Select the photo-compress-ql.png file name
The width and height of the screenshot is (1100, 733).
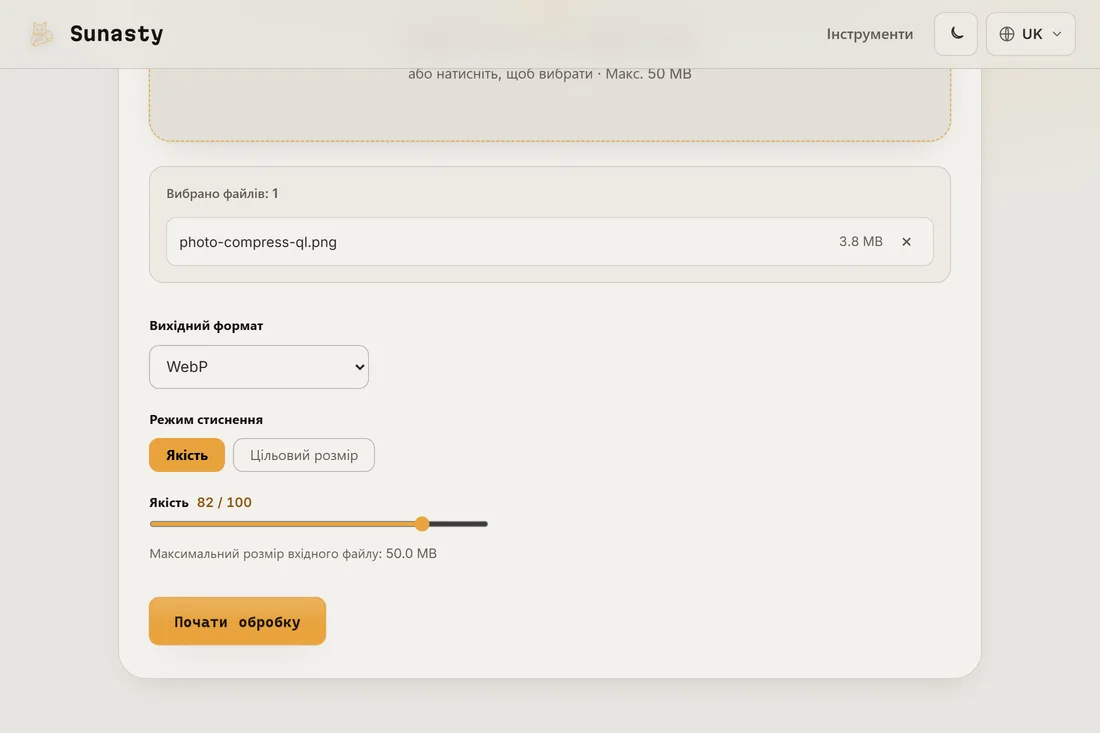pyautogui.click(x=258, y=242)
